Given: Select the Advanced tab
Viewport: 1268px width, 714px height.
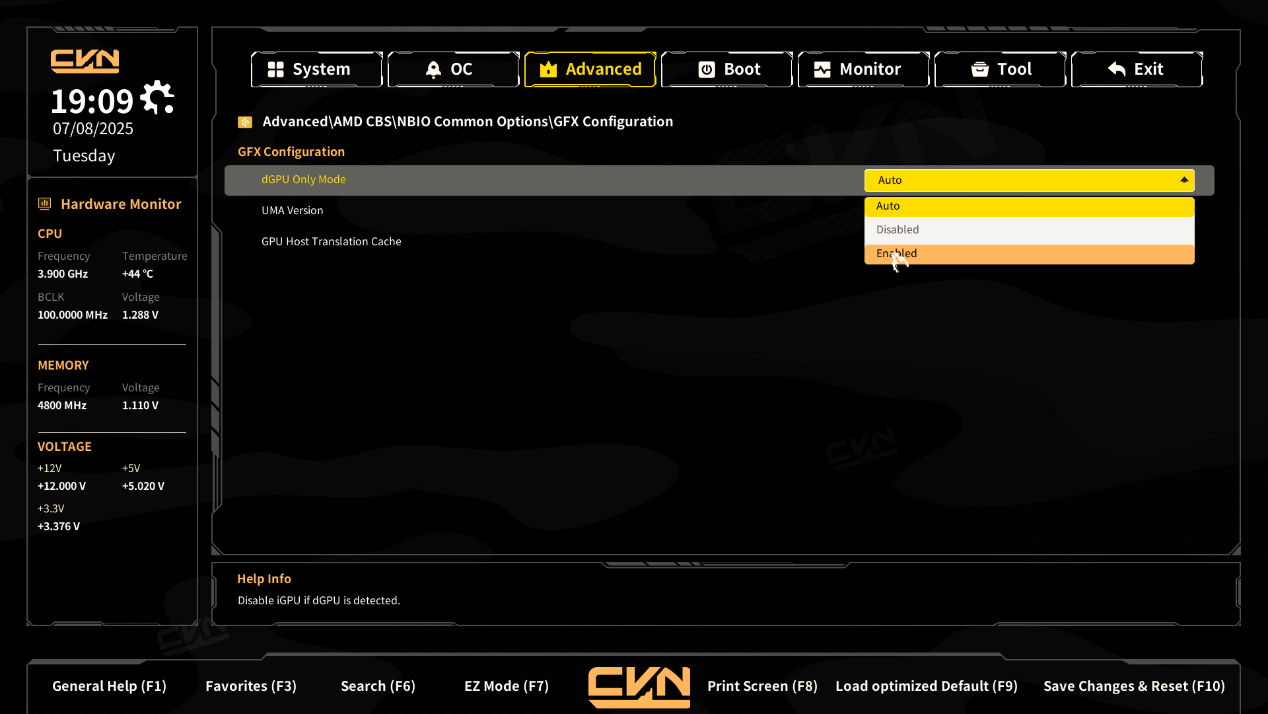Looking at the screenshot, I should pyautogui.click(x=590, y=69).
